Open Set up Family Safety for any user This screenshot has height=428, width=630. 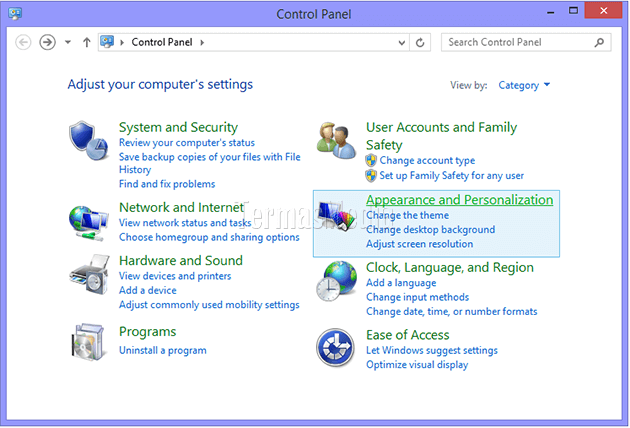(x=452, y=176)
